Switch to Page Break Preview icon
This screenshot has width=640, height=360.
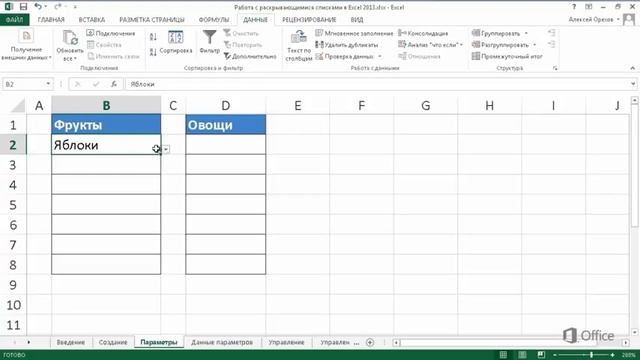point(541,355)
